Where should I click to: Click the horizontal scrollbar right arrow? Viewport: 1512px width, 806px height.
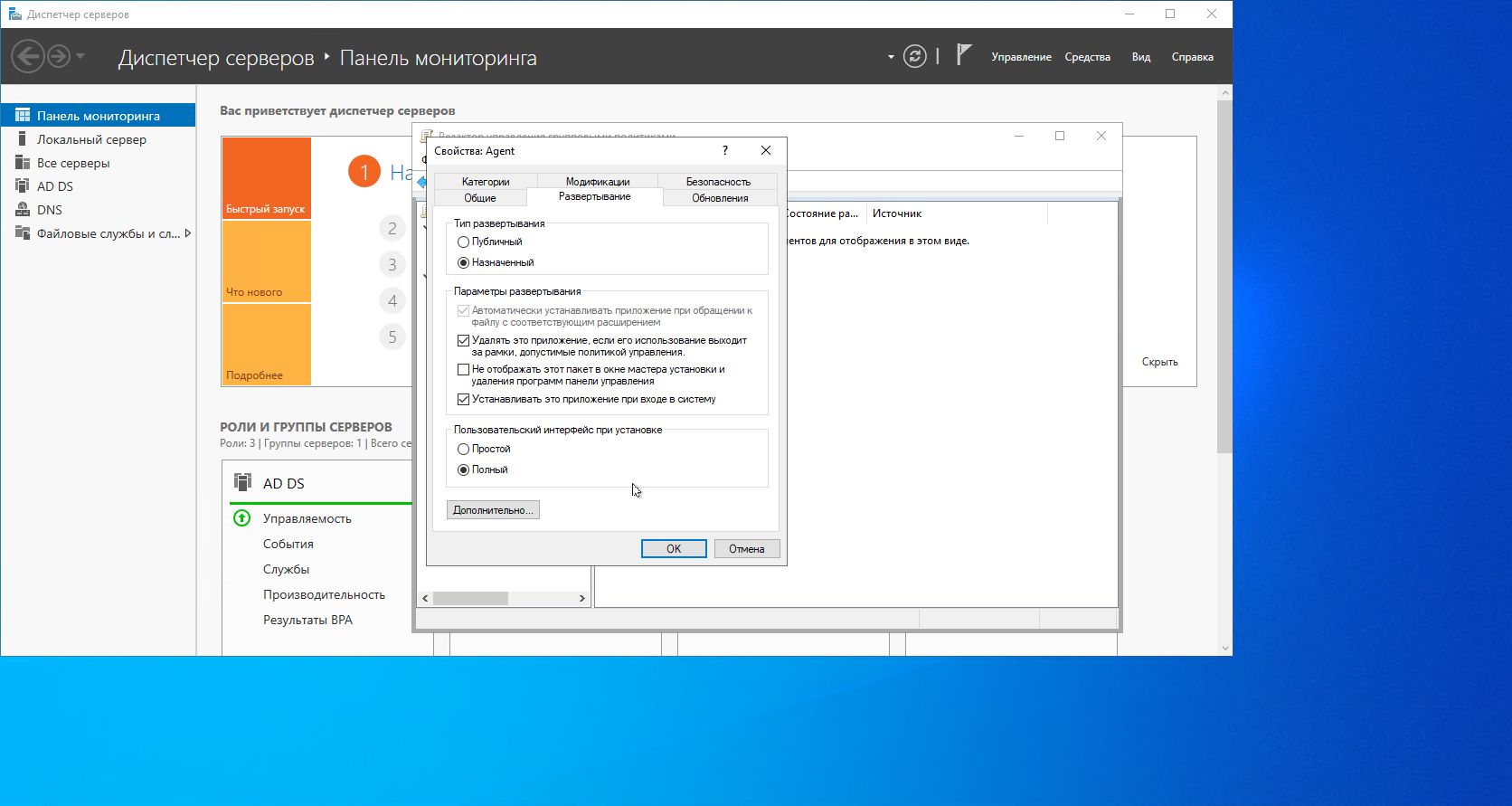(581, 599)
